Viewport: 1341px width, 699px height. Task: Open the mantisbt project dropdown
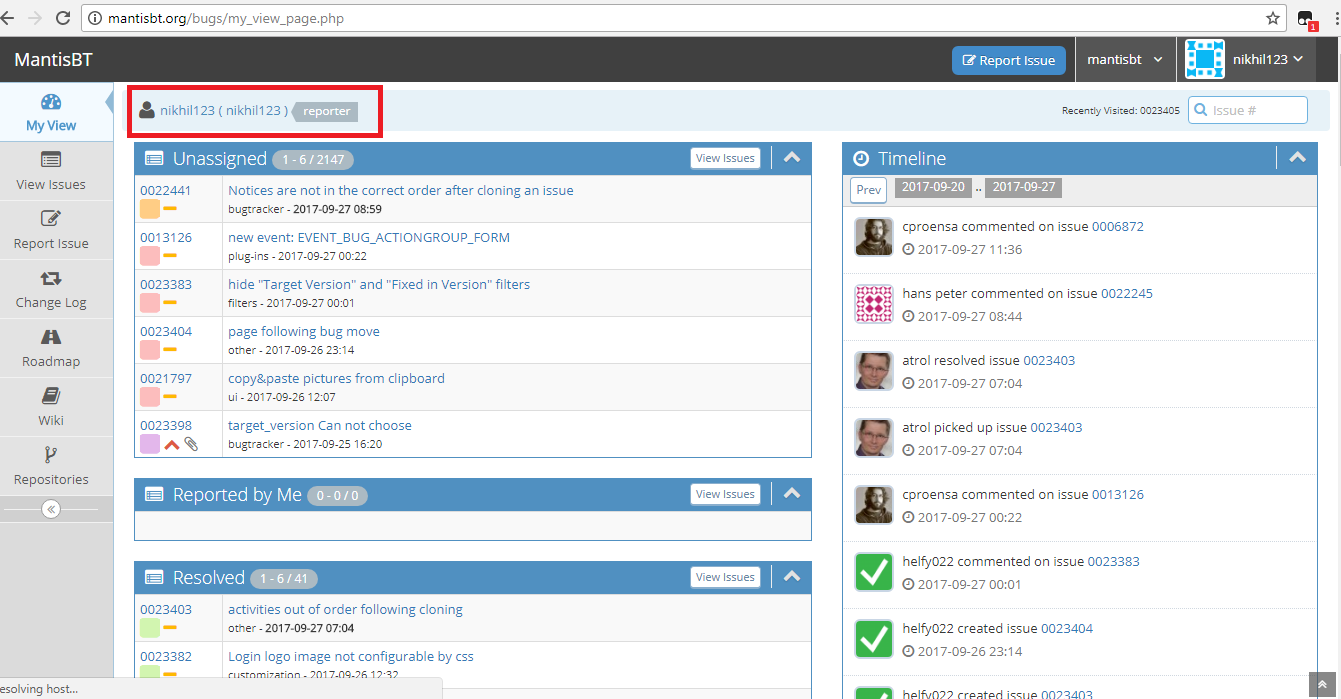click(x=1125, y=59)
